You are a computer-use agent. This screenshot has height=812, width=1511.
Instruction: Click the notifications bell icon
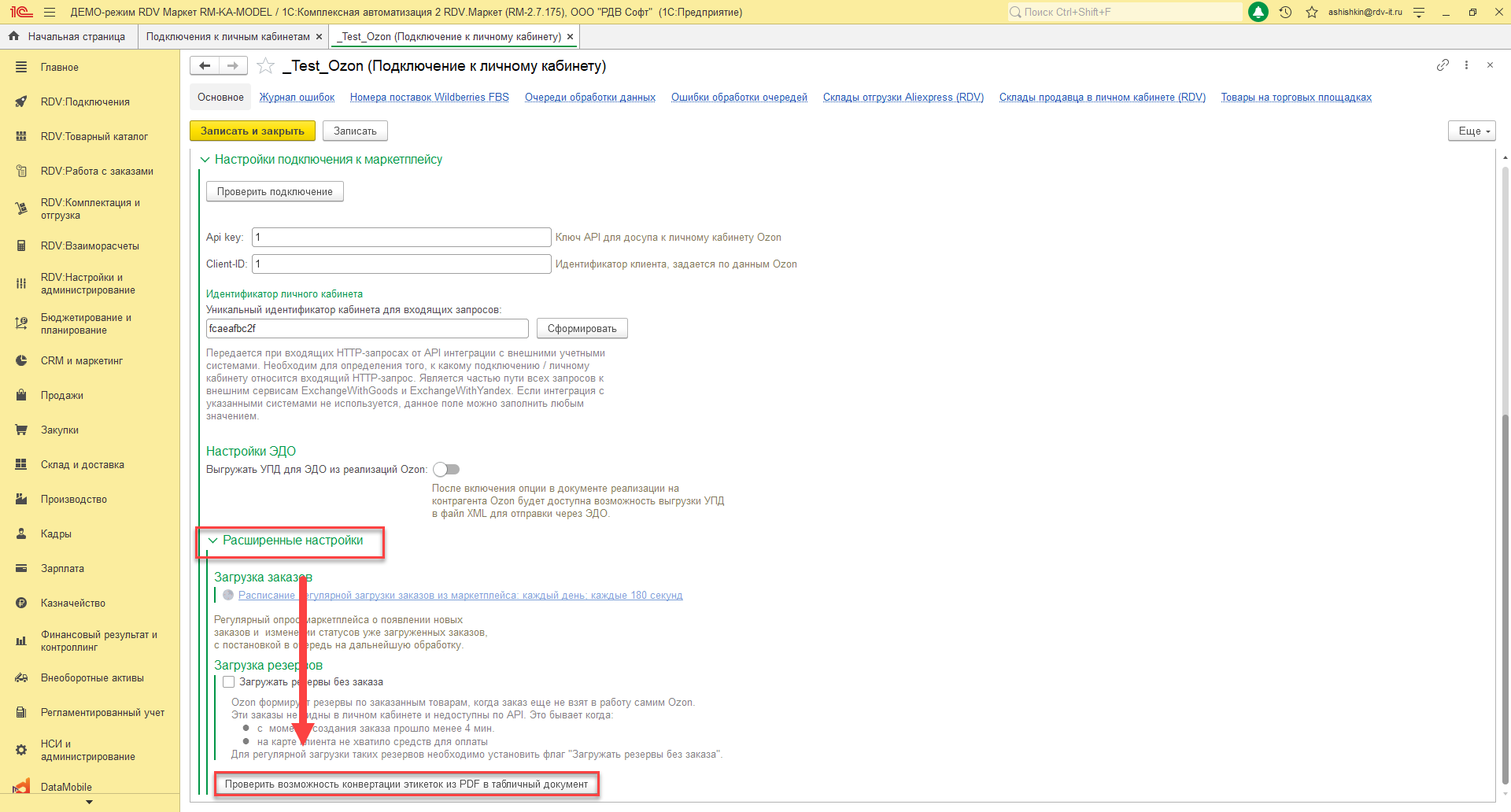pos(1258,12)
